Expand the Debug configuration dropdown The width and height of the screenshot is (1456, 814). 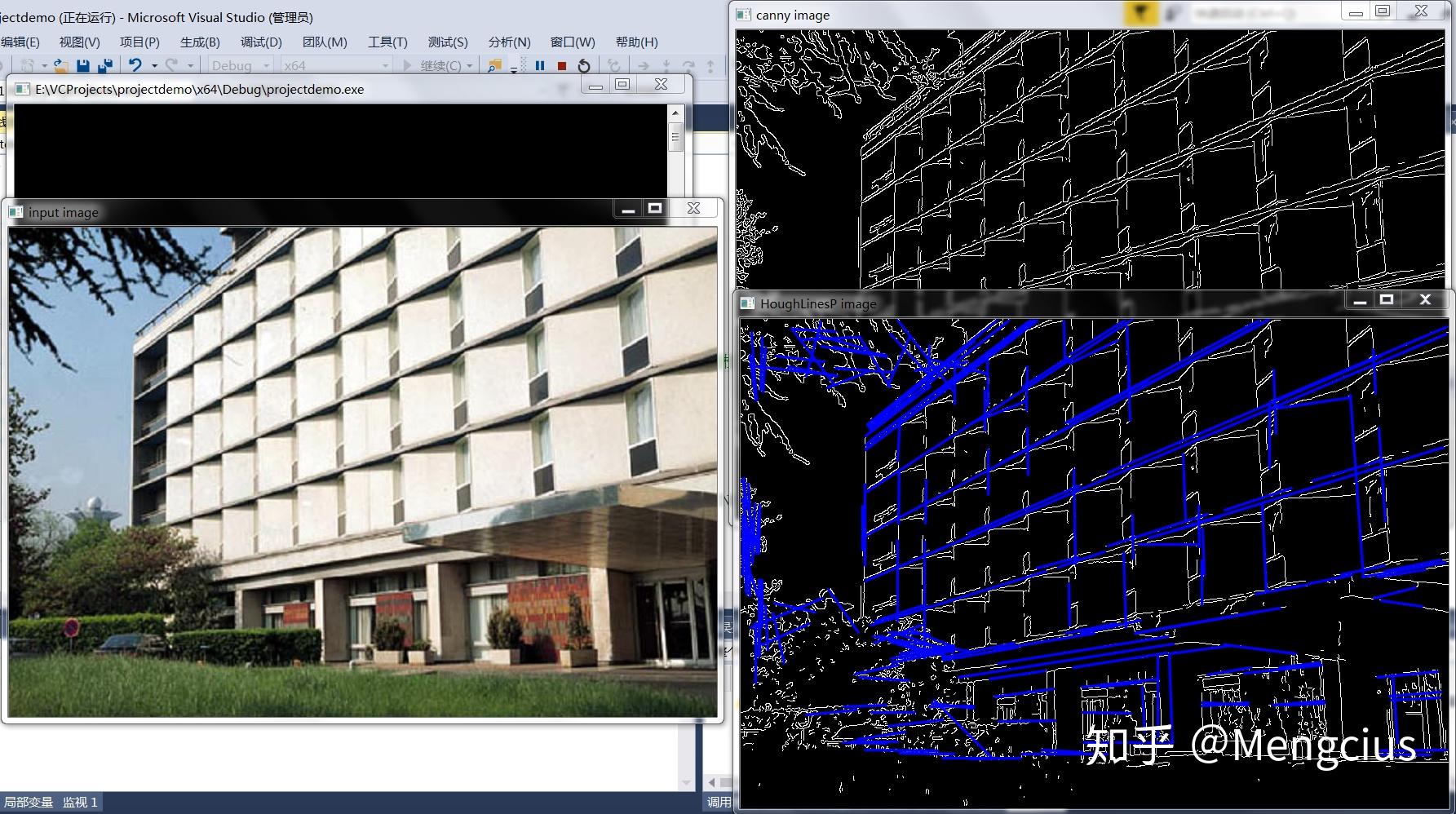point(266,66)
